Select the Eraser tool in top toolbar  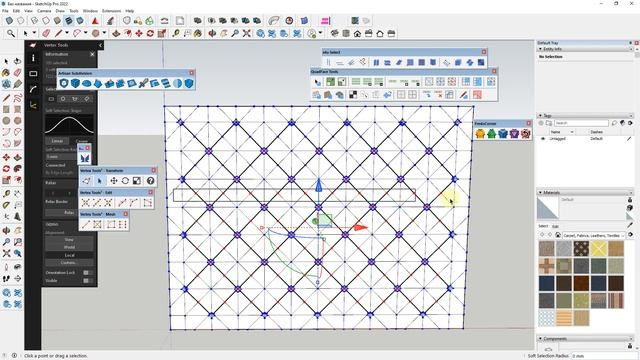point(46,33)
